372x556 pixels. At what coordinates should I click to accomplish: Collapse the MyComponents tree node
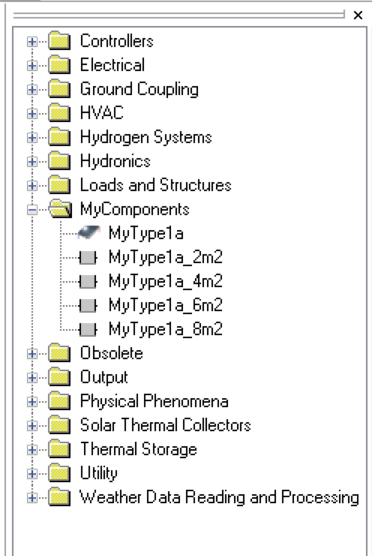(x=32, y=210)
